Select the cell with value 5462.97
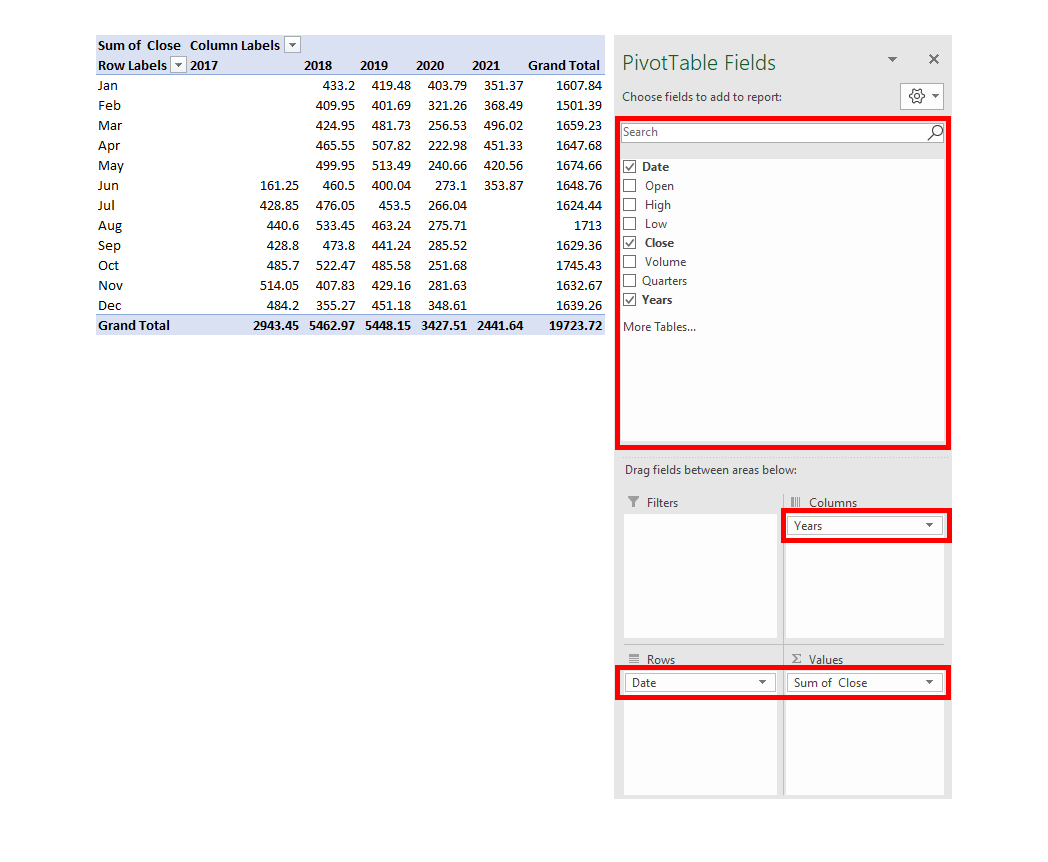The image size is (1048, 862). coord(332,325)
